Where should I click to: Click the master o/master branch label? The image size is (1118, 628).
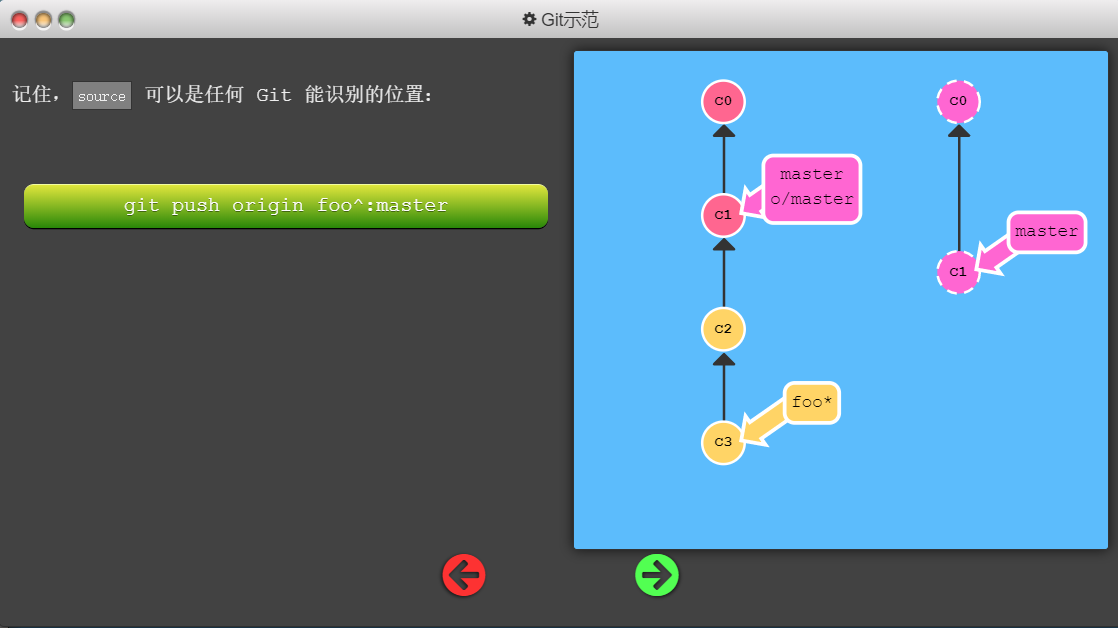point(811,187)
